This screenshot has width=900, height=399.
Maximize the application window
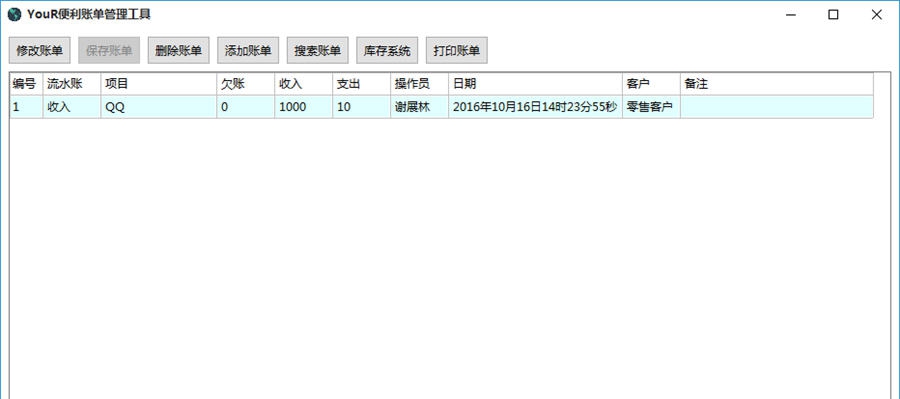(x=833, y=15)
